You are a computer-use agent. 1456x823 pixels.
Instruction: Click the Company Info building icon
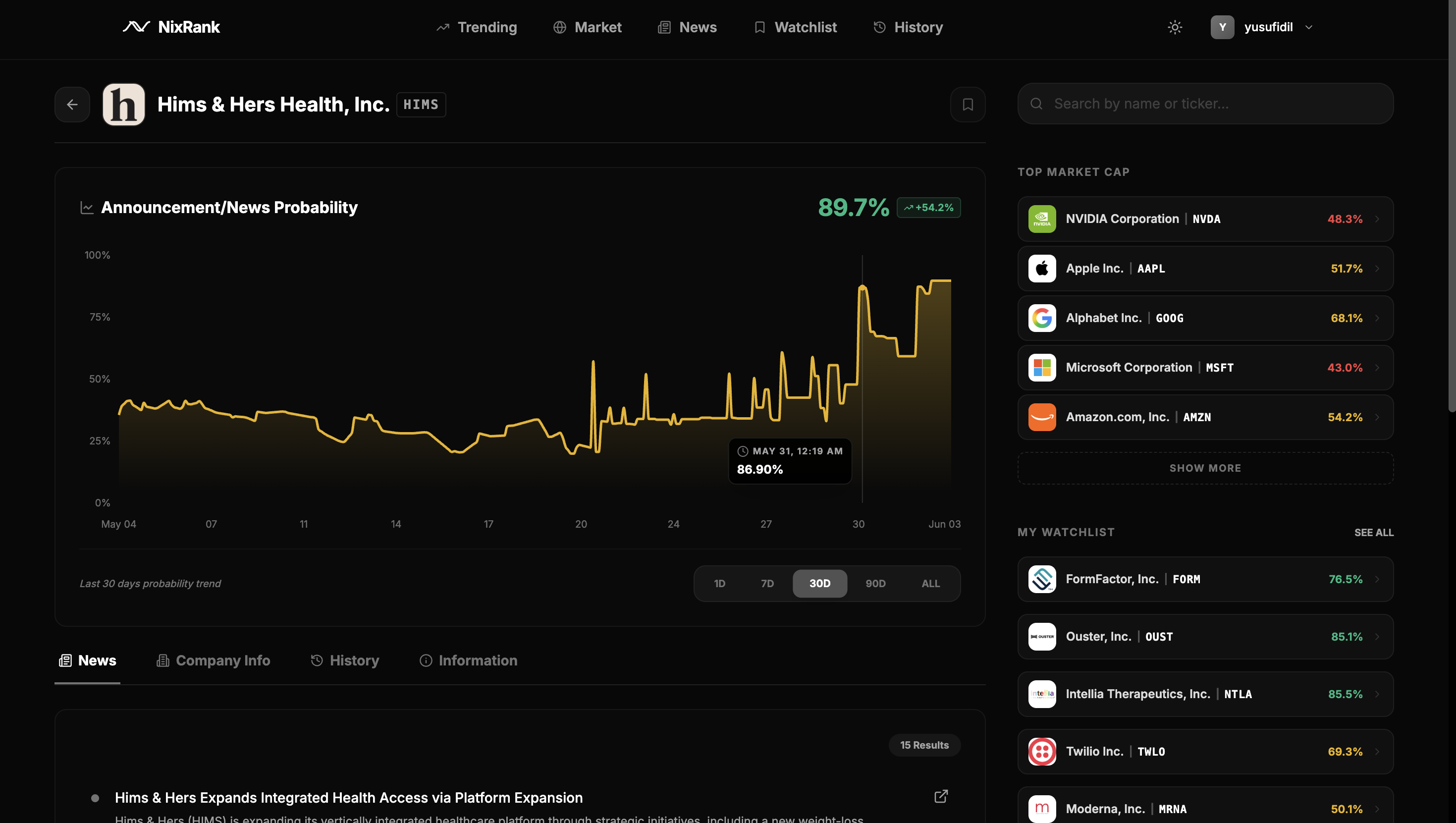[163, 661]
